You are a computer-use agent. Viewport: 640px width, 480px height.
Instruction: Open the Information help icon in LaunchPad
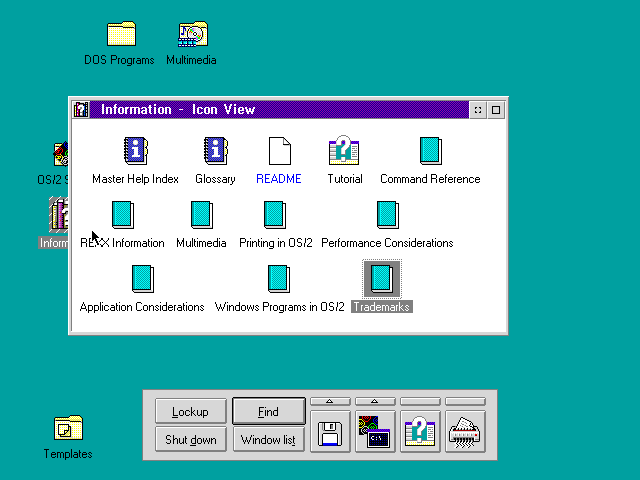point(420,432)
